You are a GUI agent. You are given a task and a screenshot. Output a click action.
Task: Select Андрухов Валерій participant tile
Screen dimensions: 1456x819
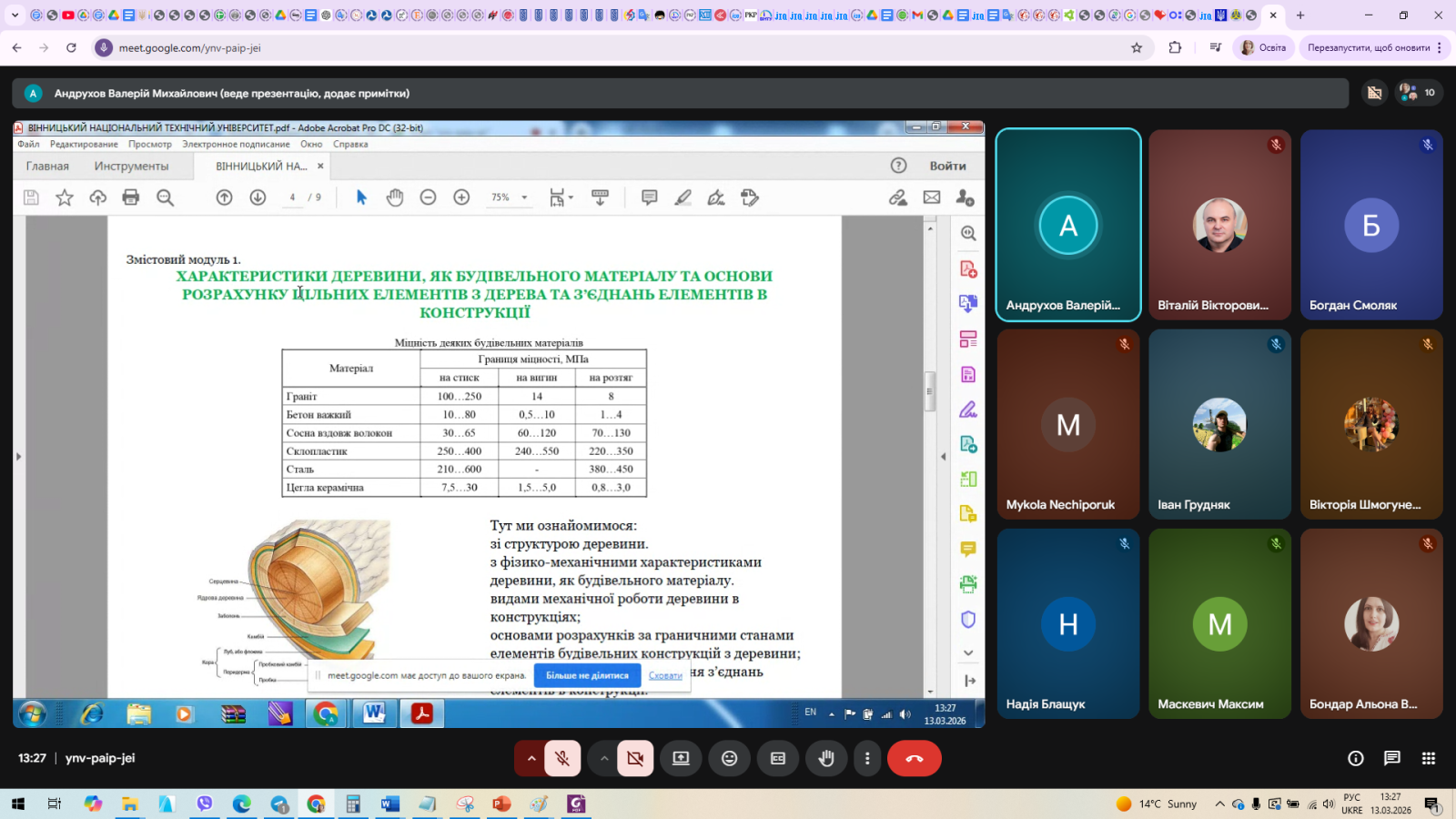[x=1067, y=225]
